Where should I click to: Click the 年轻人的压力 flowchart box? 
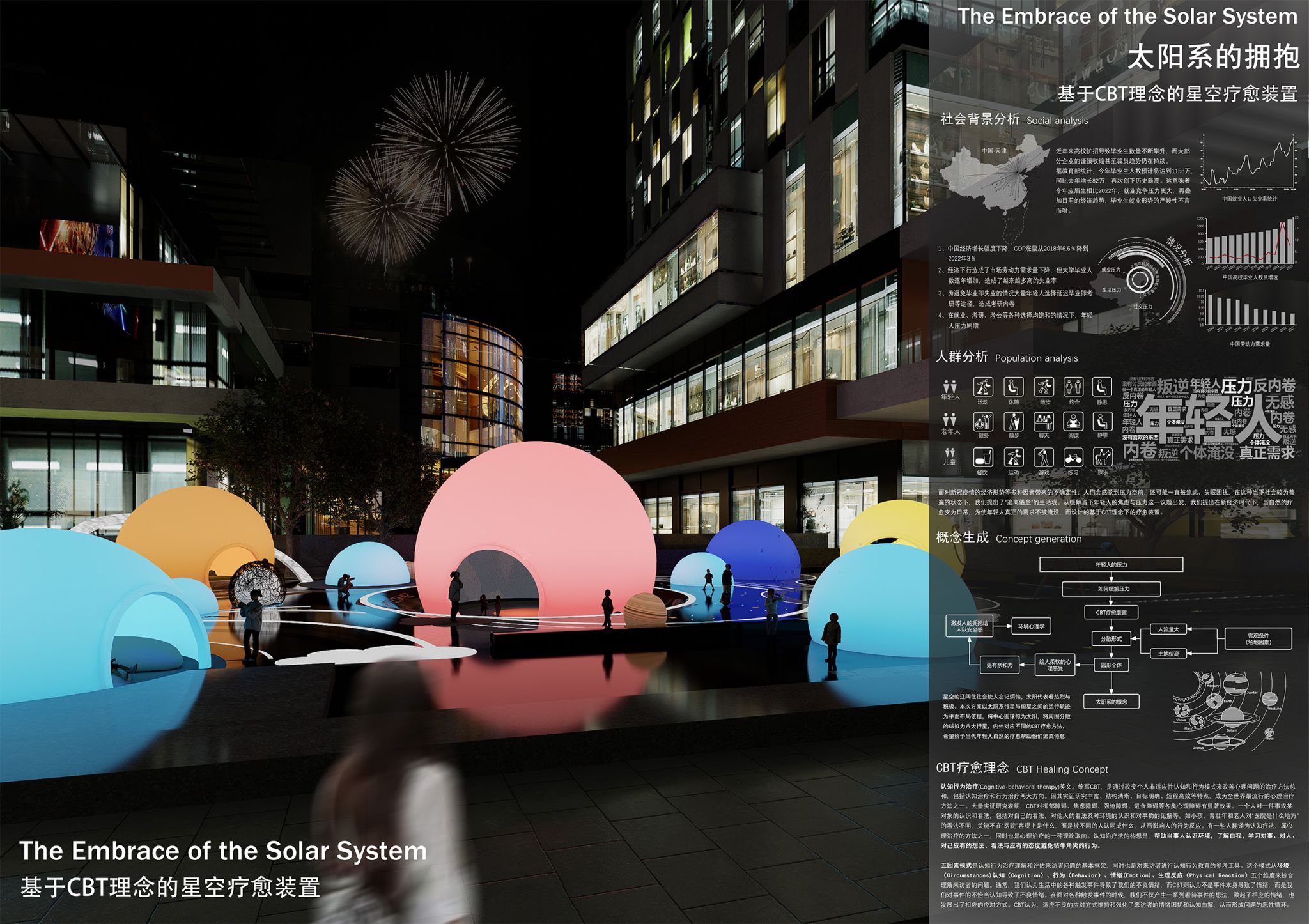point(1111,564)
